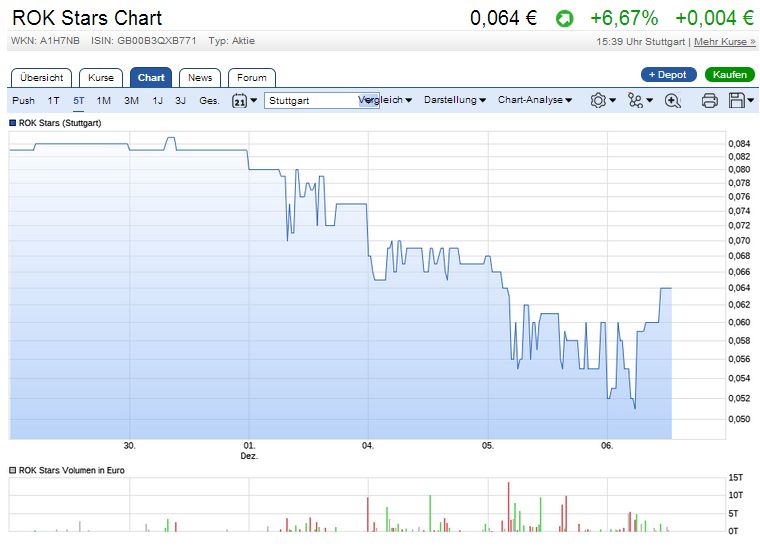Follow the Mehr Kurse link
The image size is (760, 547).
(x=725, y=42)
